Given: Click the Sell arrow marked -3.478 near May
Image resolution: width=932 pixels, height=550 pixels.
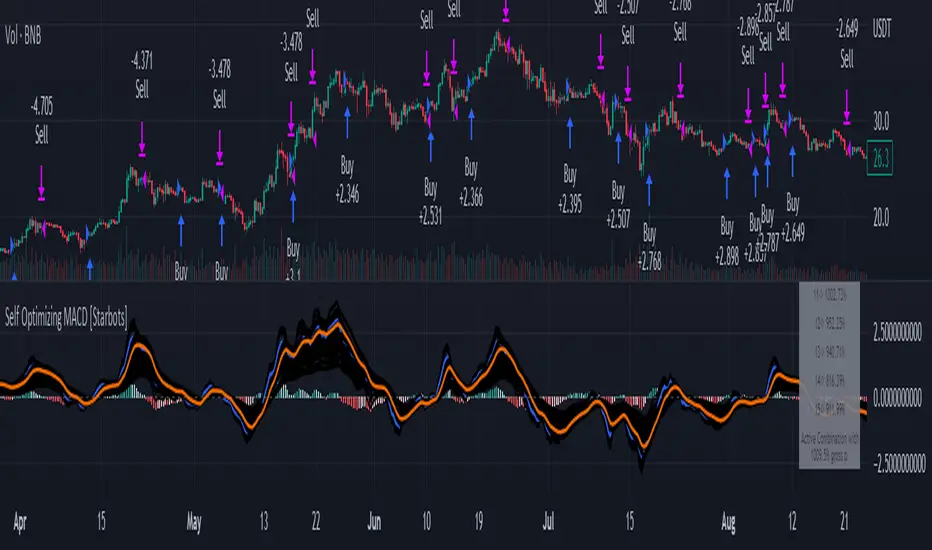Looking at the screenshot, I should (x=219, y=147).
